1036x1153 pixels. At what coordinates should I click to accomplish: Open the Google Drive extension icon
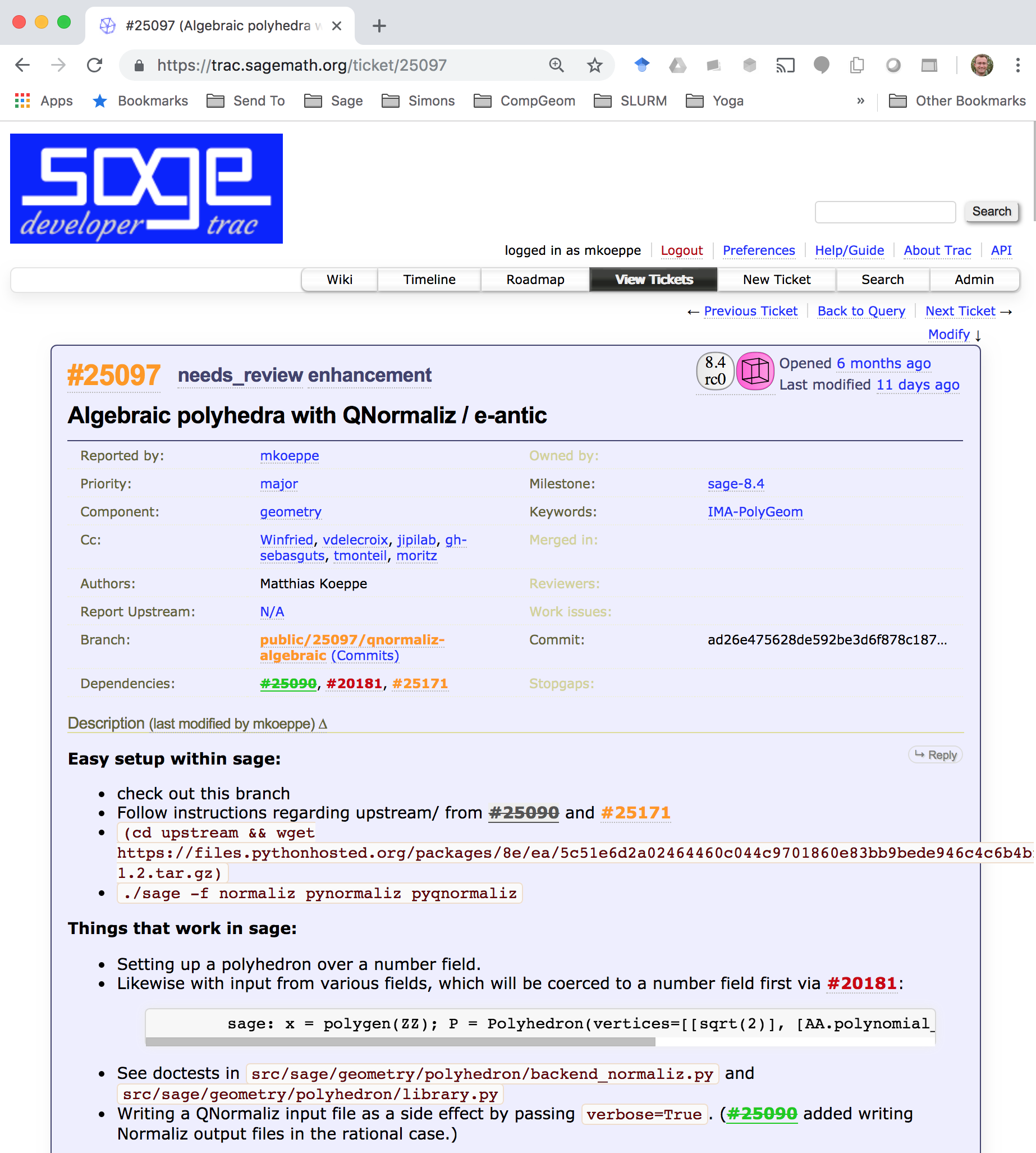[x=677, y=66]
